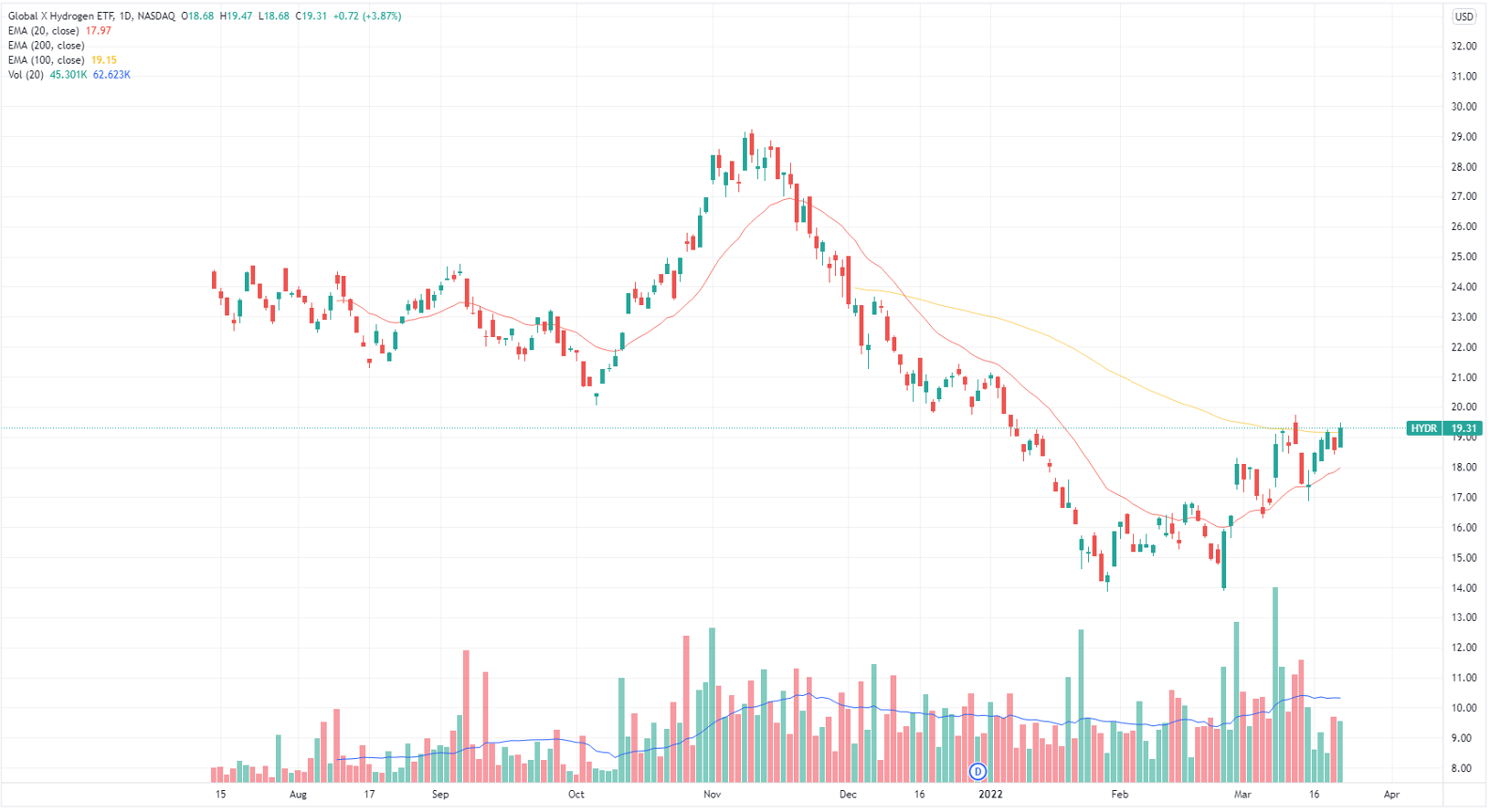Click the 15 date label on the time axis
Image resolution: width=1490 pixels, height=812 pixels.
[x=220, y=795]
